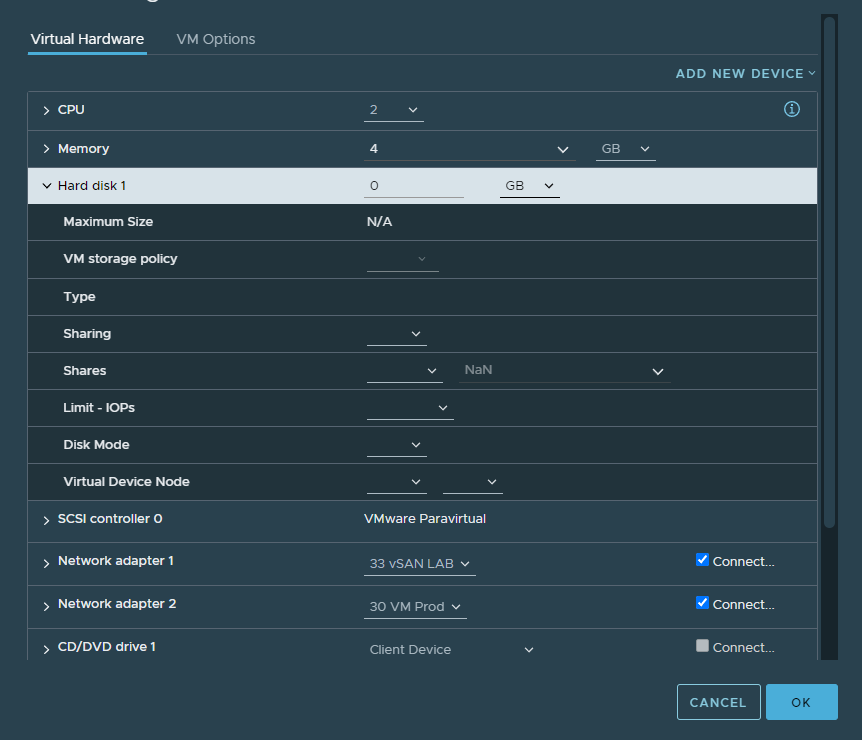Open the Add New Device menu

coord(745,74)
